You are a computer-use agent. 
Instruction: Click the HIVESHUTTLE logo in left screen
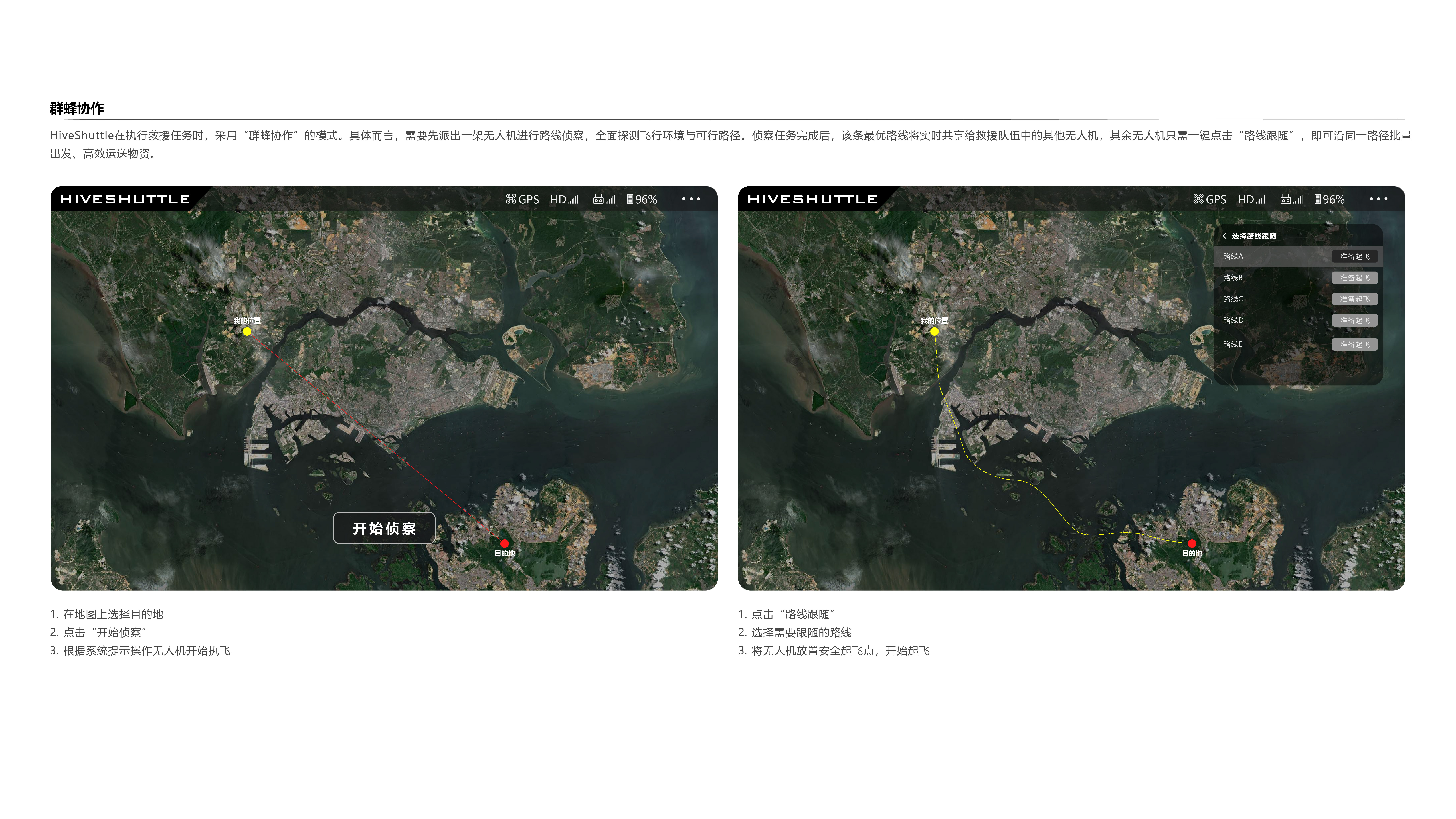pyautogui.click(x=125, y=199)
